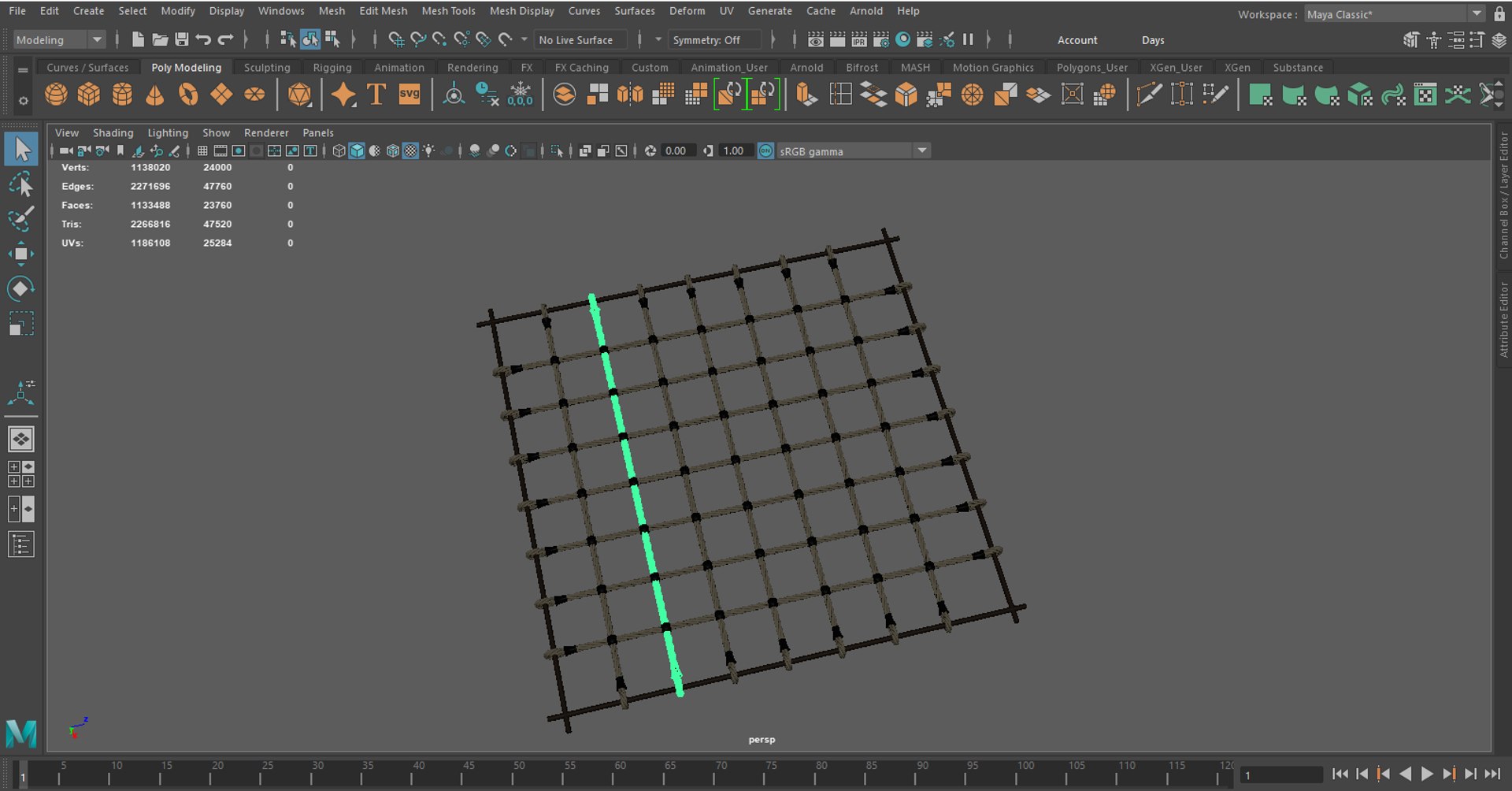Toggle the viewport grid display

pos(202,150)
